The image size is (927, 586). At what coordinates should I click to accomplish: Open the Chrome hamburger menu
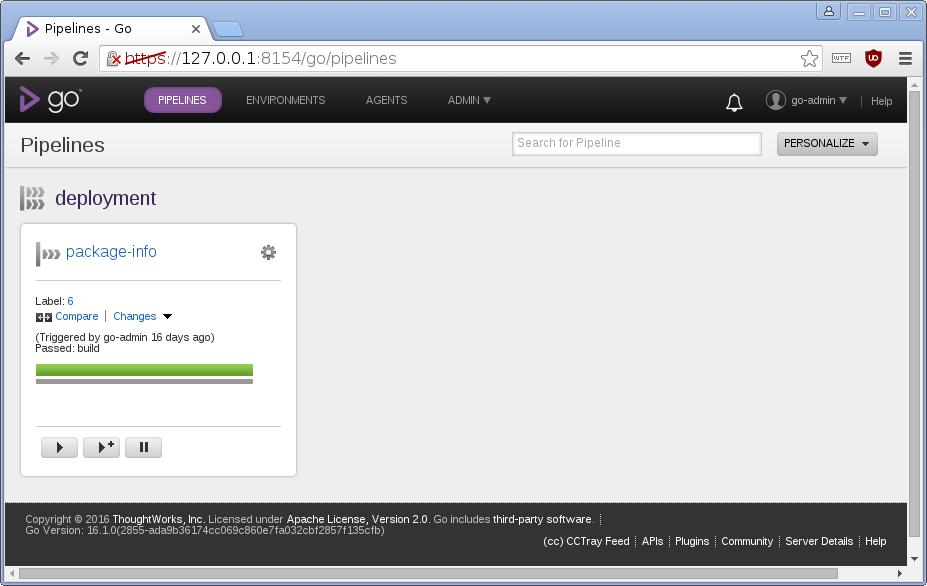[905, 58]
